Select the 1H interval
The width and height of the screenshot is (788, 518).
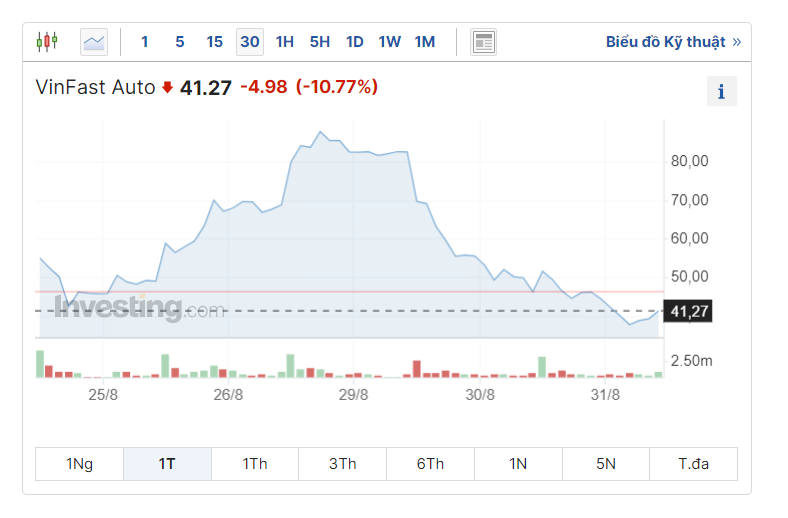[285, 42]
